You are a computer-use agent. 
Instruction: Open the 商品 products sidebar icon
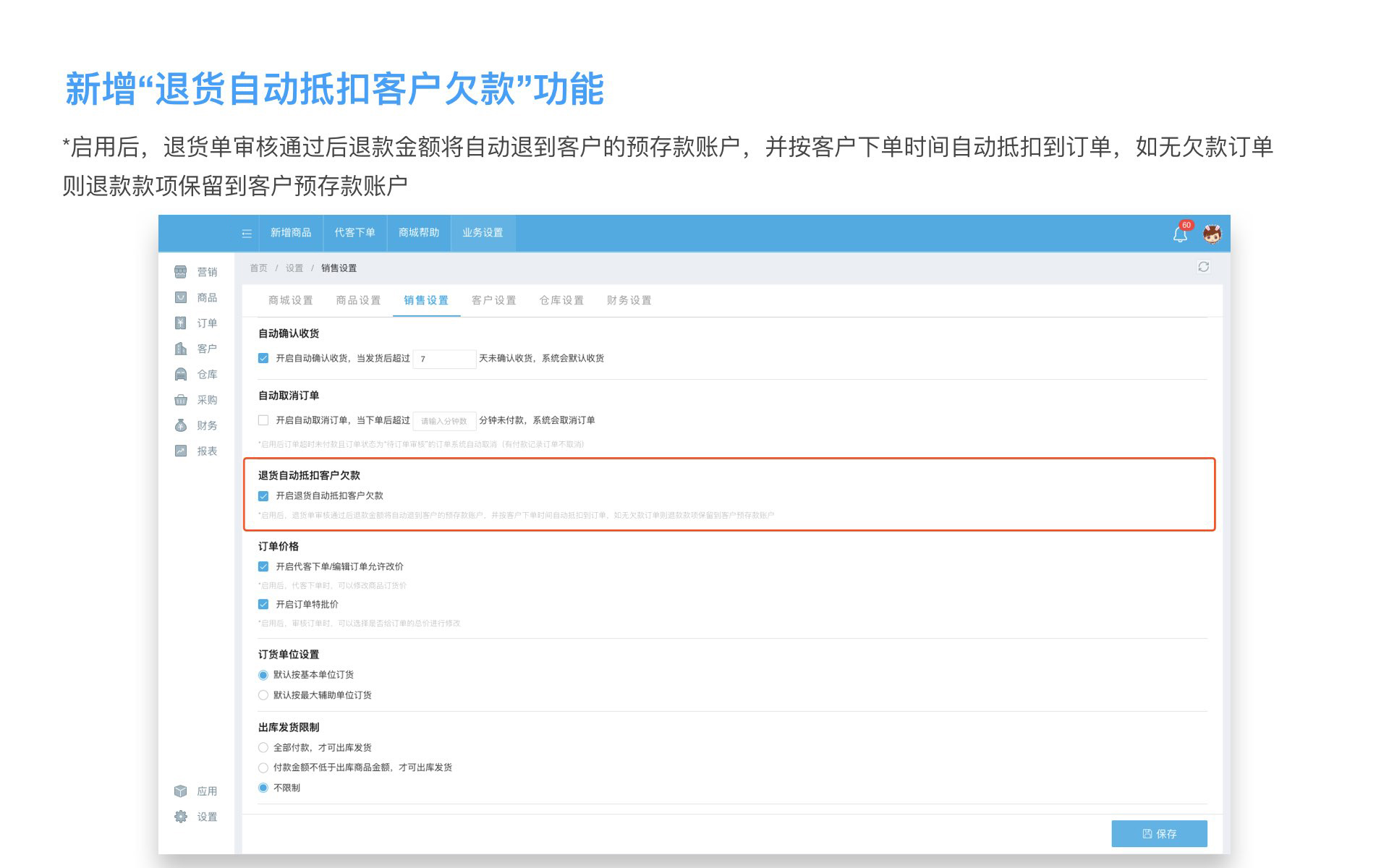[x=181, y=297]
